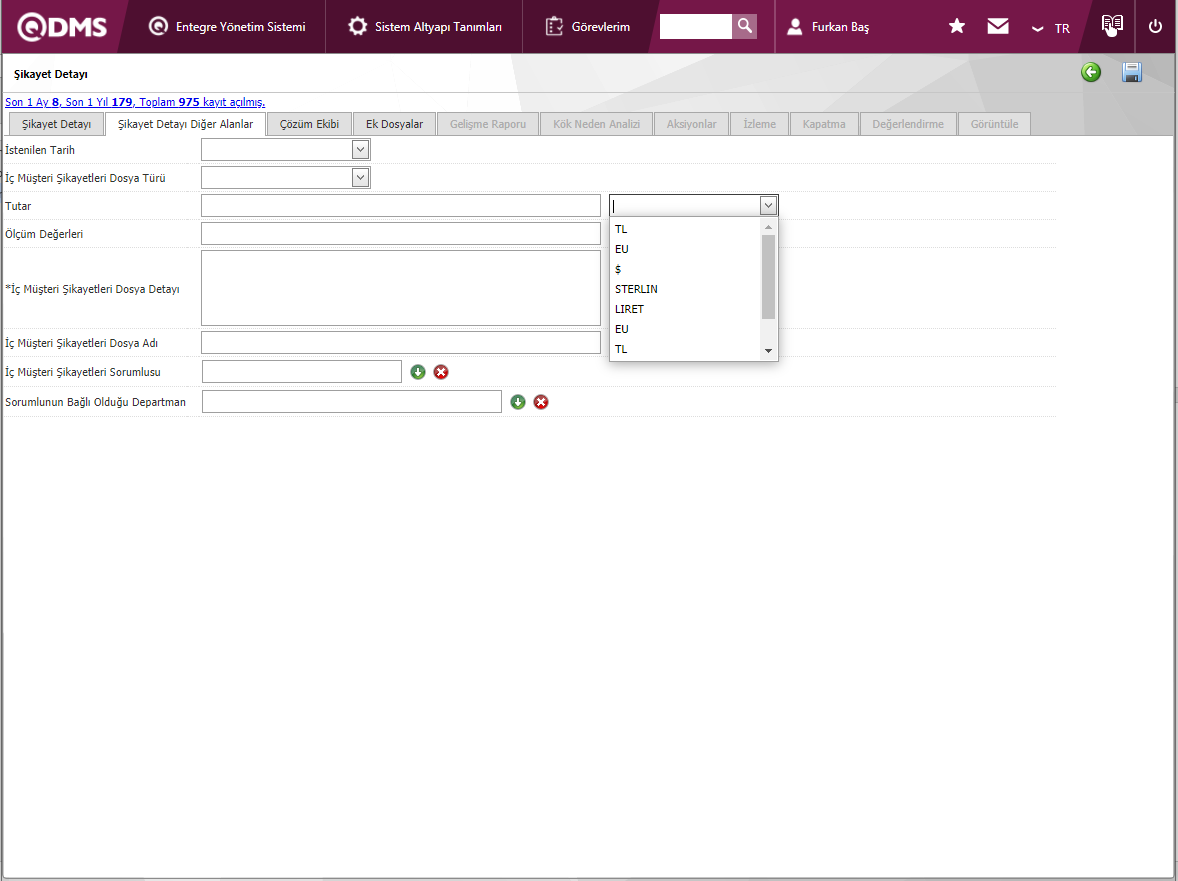
Task: Switch to the Çözüm Ekibi tab
Action: point(309,125)
